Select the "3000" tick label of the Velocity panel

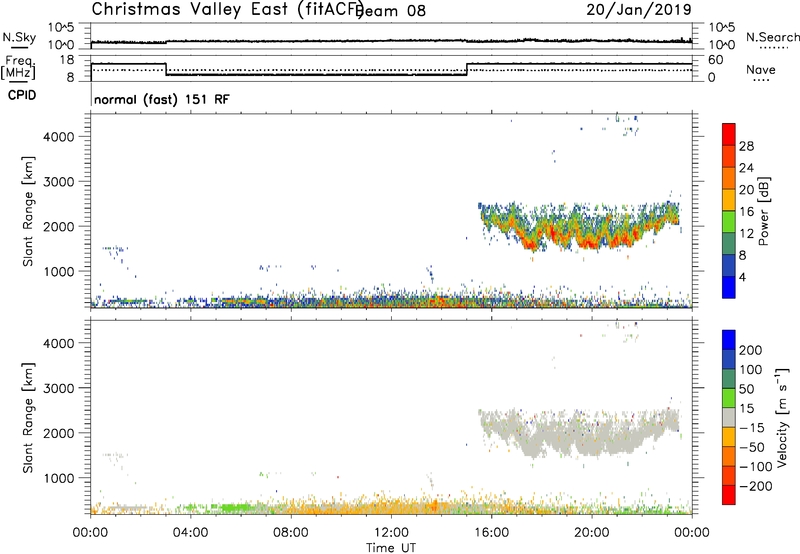click(x=58, y=388)
